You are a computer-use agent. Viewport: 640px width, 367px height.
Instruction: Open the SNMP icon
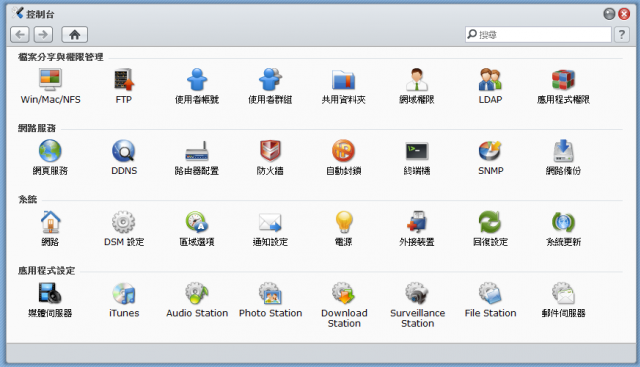click(x=490, y=151)
